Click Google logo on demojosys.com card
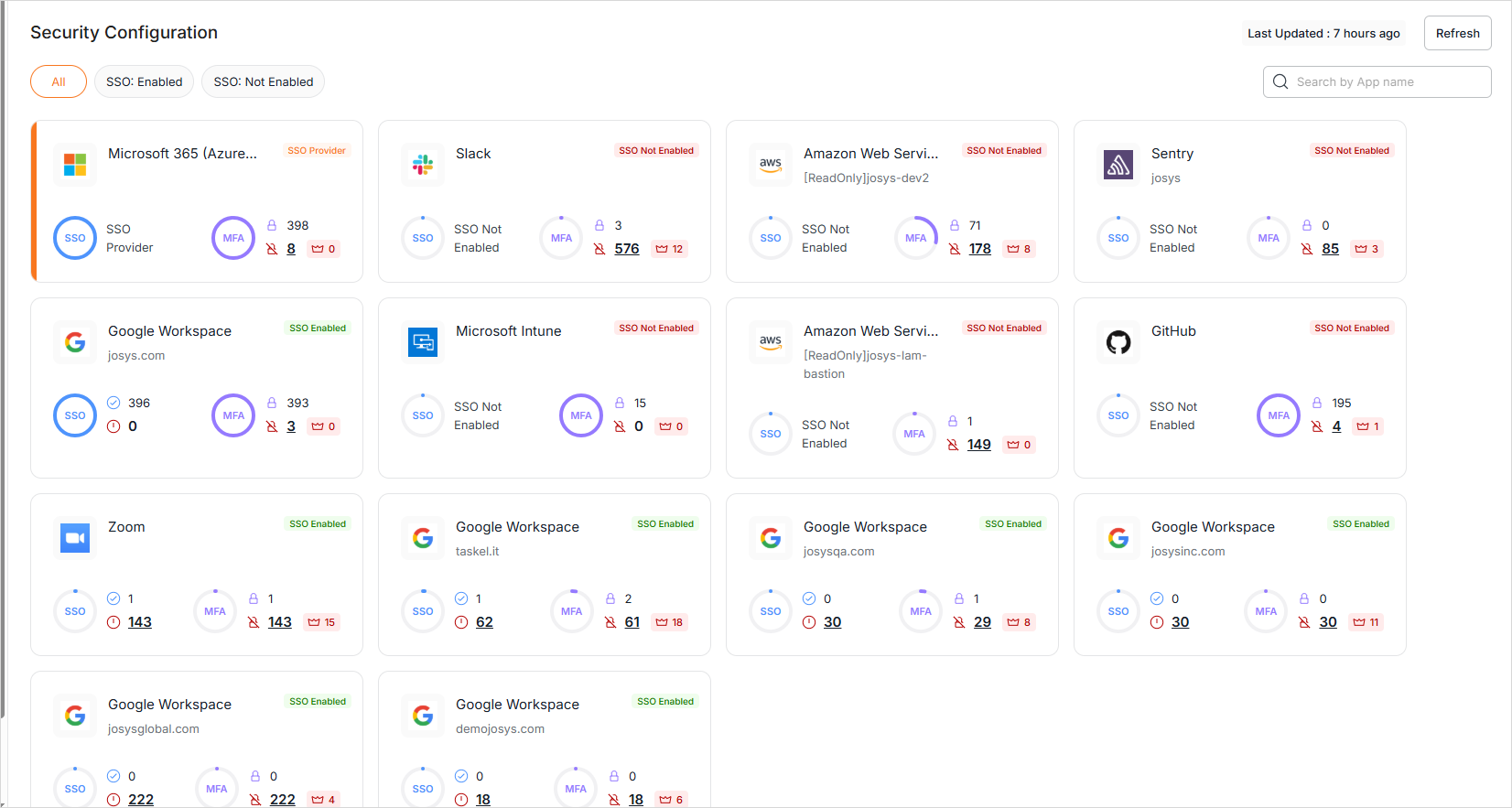Viewport: 1512px width, 808px height. pos(423,716)
